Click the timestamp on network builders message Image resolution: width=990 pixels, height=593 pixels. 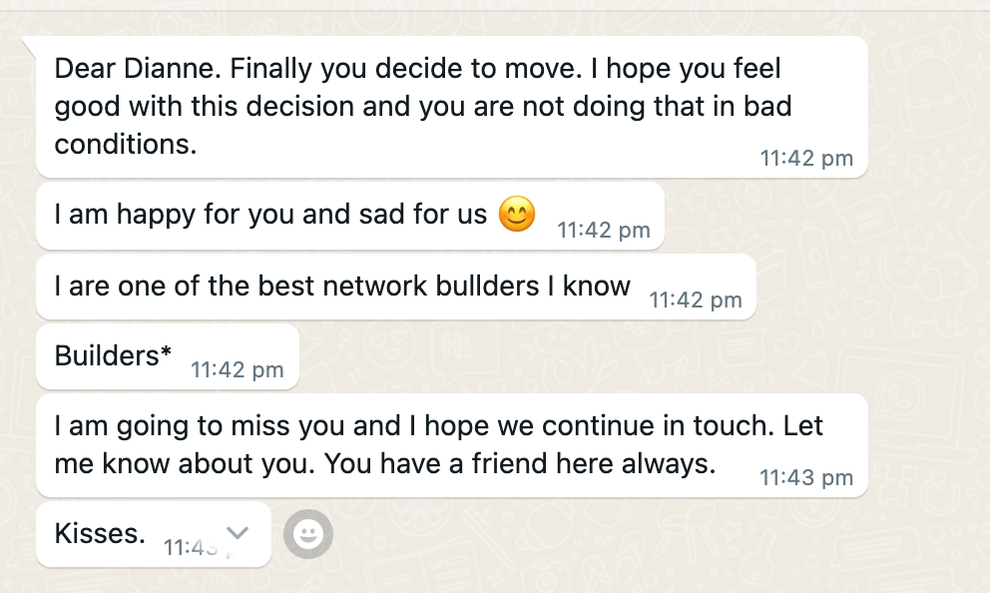click(x=696, y=300)
